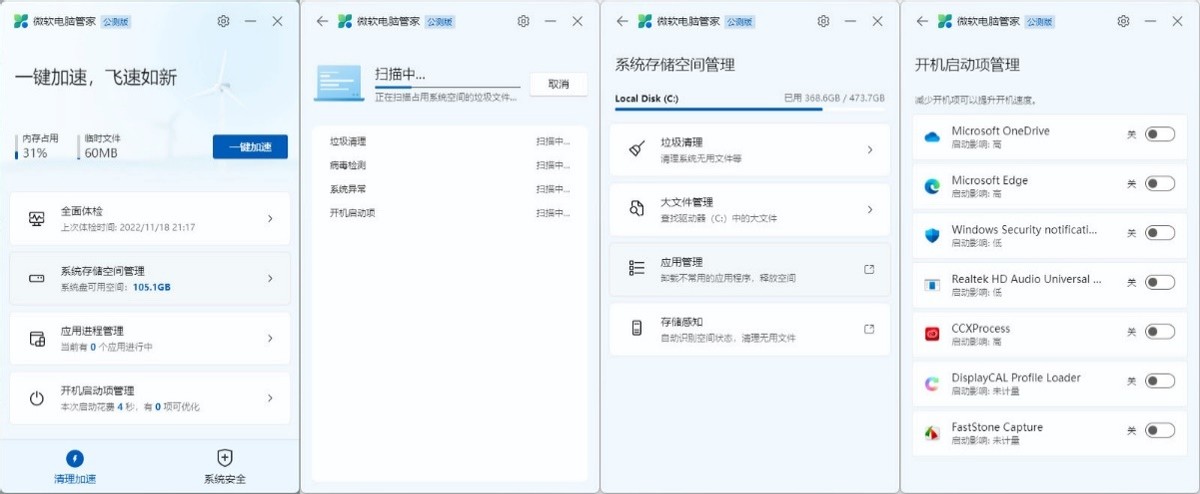
Task: Open settings gear in first window
Action: click(223, 21)
